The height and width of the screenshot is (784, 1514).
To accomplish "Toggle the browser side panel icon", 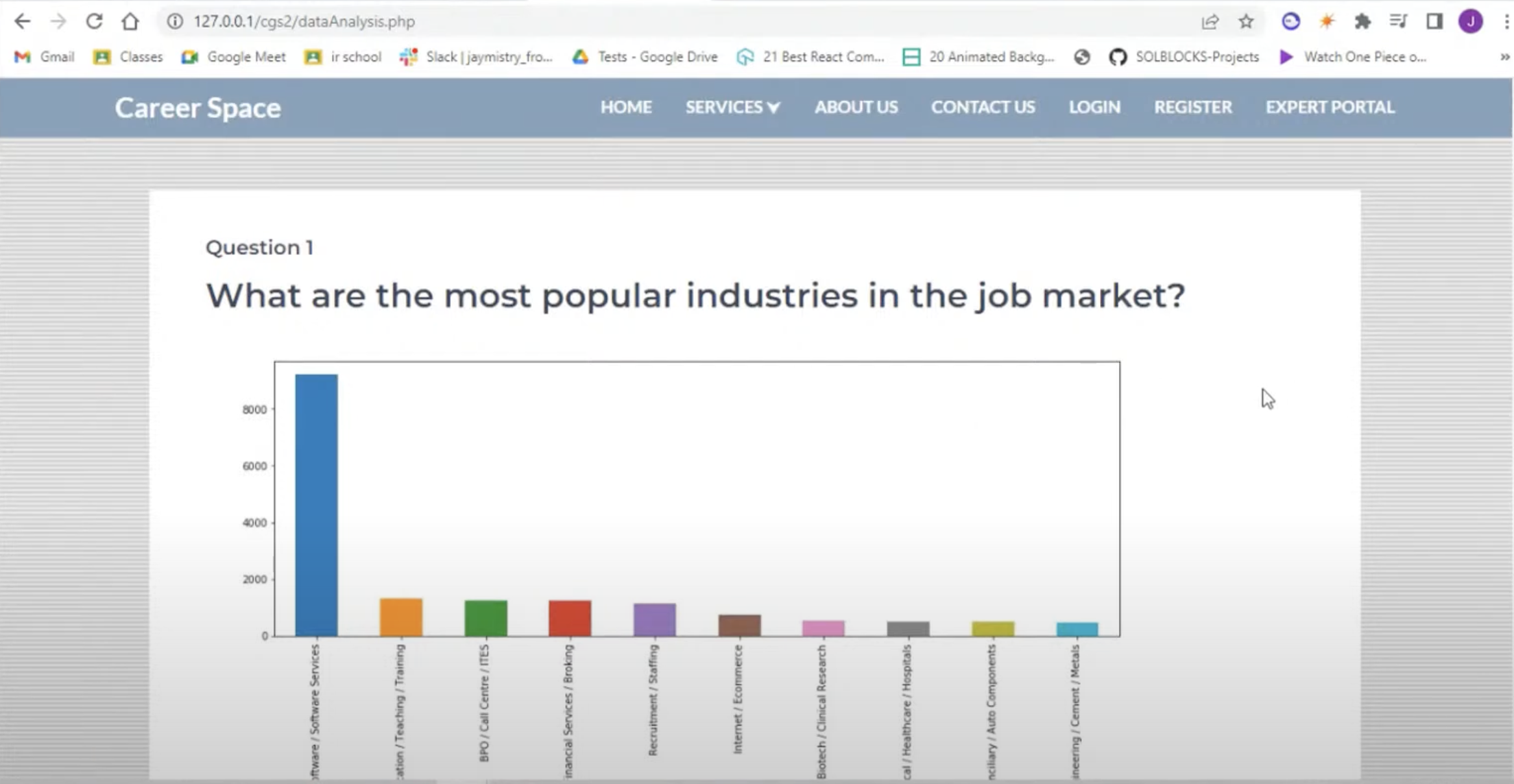I will pos(1434,21).
